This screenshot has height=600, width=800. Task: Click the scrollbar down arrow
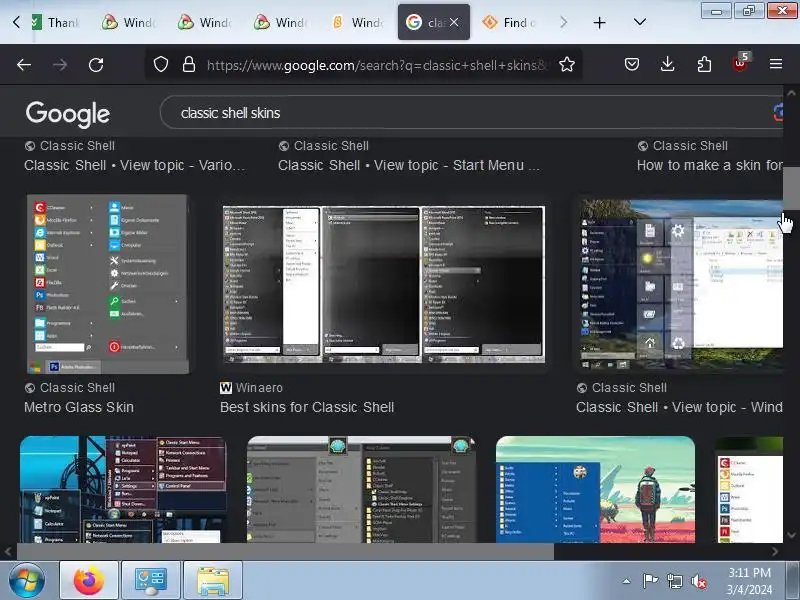click(791, 535)
